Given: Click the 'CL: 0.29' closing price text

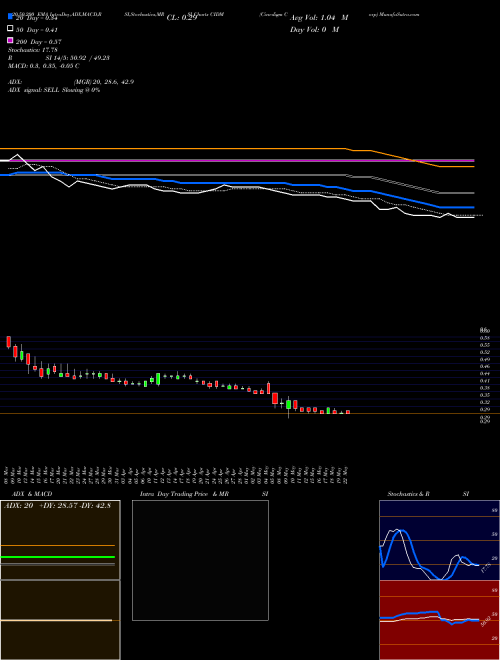Looking at the screenshot, I should (x=182, y=18).
